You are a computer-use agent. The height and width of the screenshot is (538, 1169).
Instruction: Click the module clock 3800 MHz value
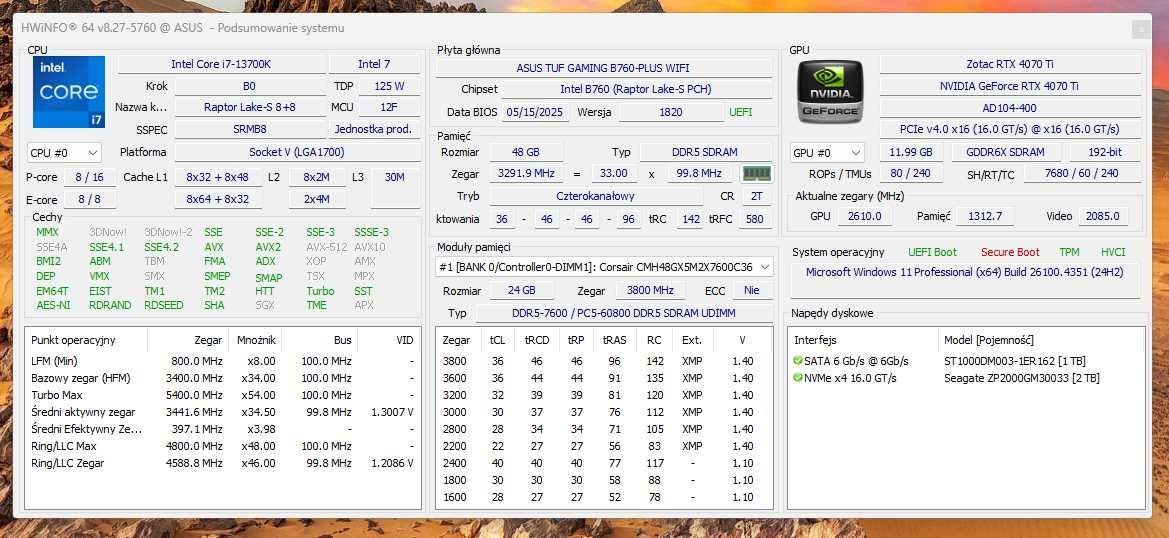tap(651, 291)
